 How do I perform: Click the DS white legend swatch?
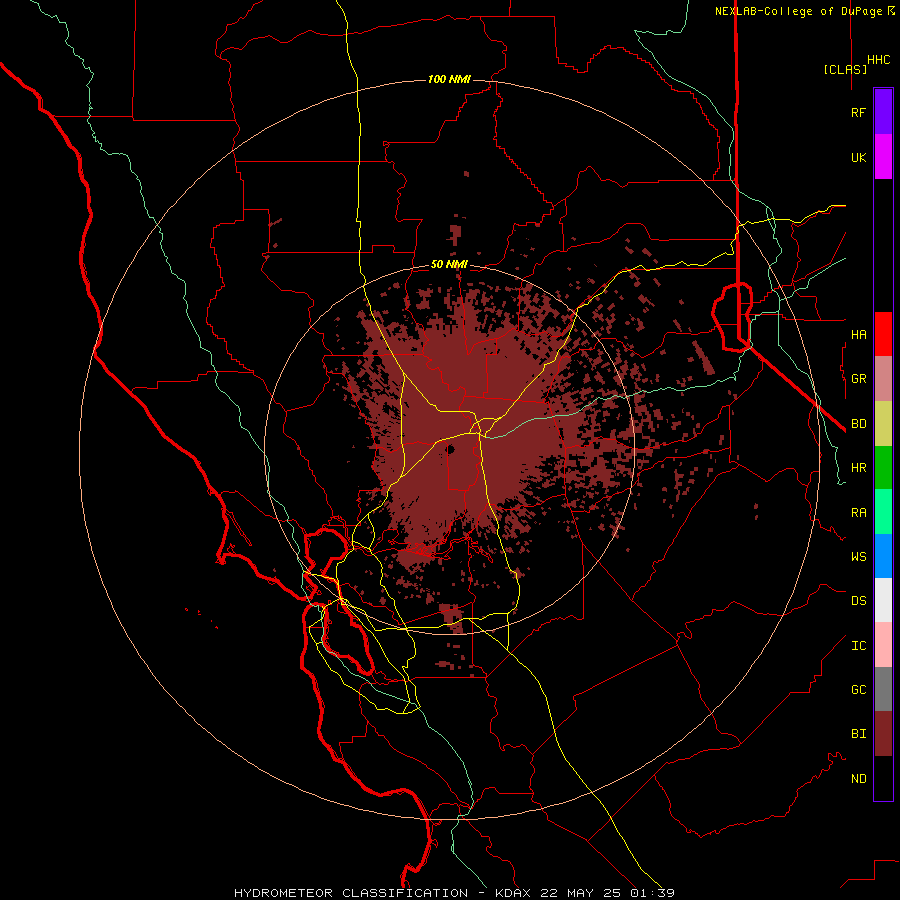[x=883, y=600]
